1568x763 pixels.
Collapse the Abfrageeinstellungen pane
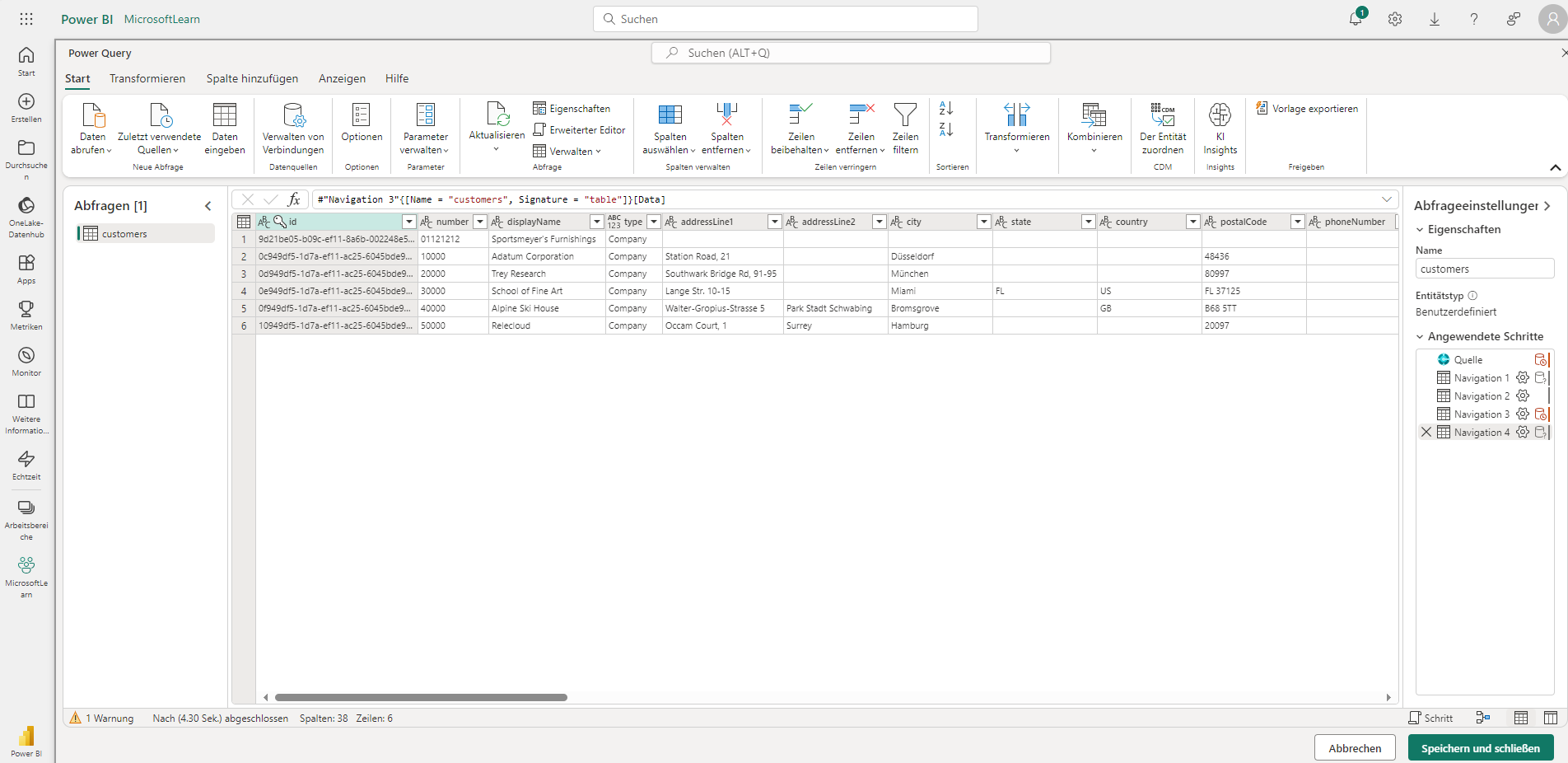pos(1547,206)
